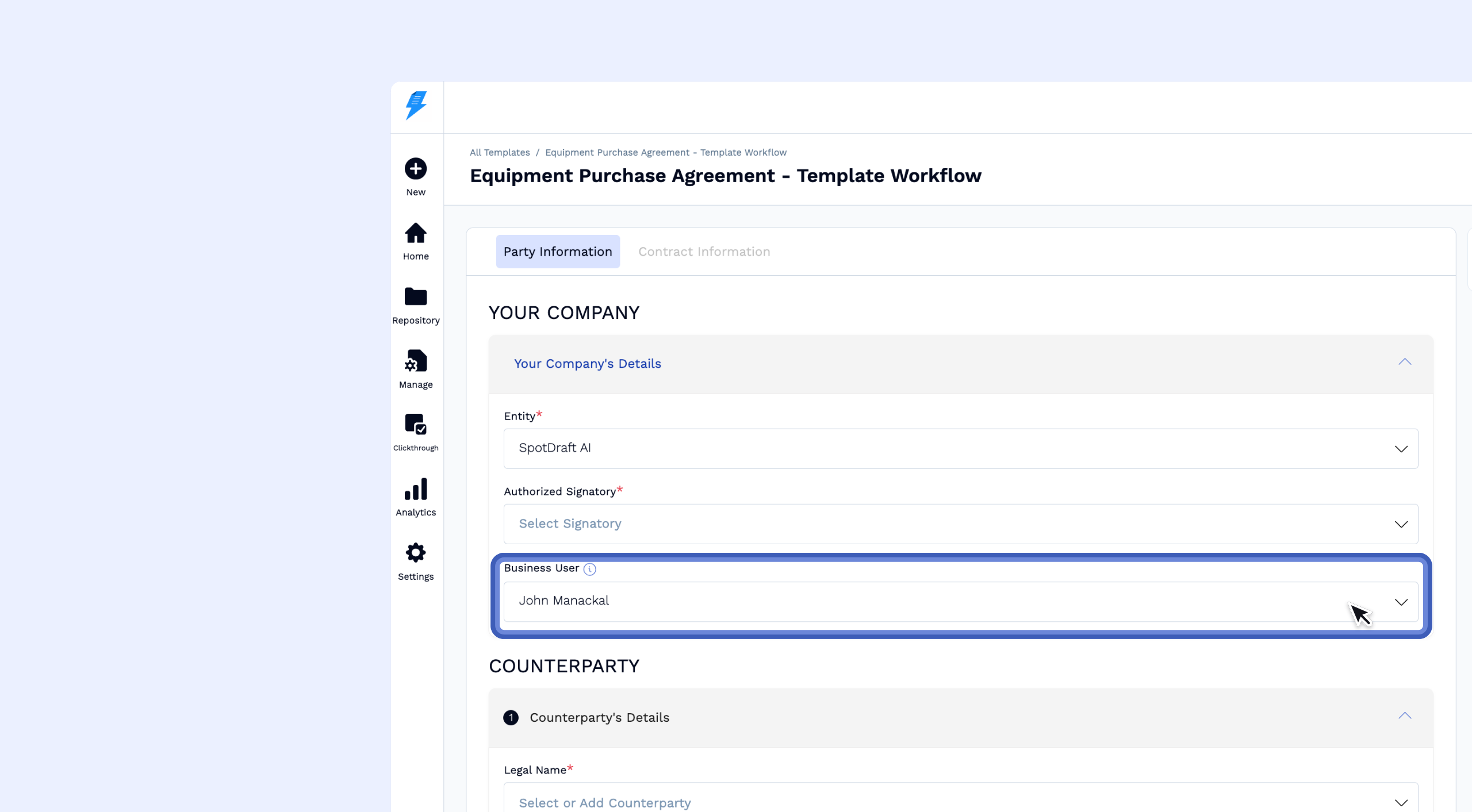Open Business User dropdown with John Manackal

[960, 602]
